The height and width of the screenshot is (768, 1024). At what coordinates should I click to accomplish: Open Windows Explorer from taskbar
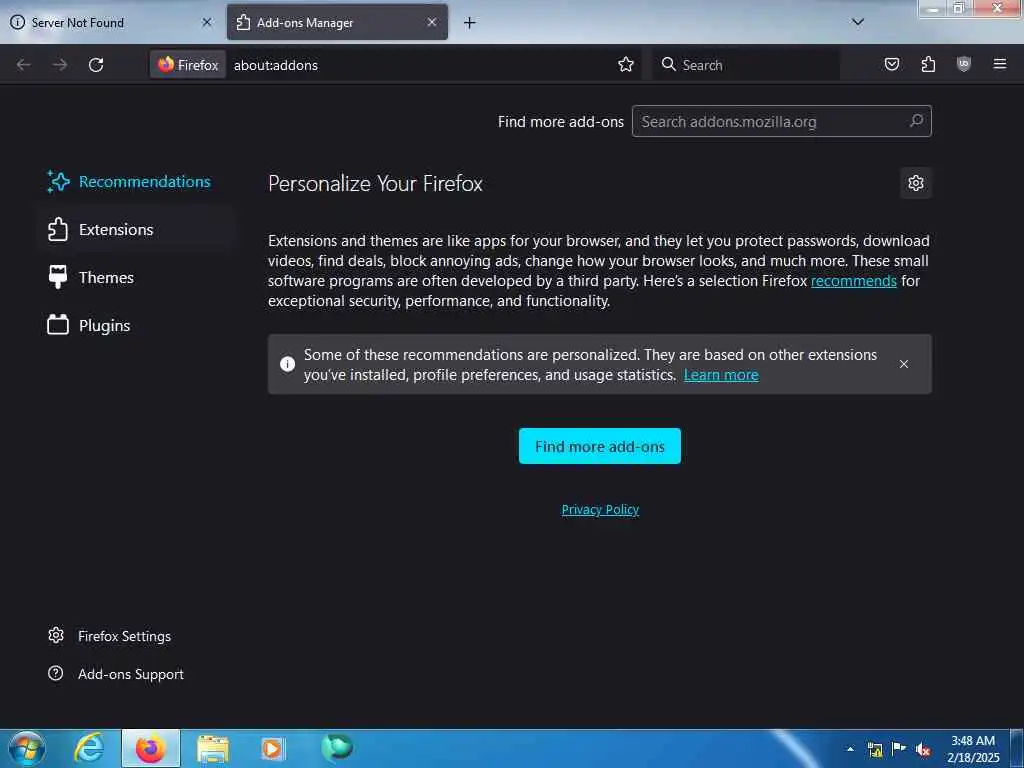[x=213, y=749]
